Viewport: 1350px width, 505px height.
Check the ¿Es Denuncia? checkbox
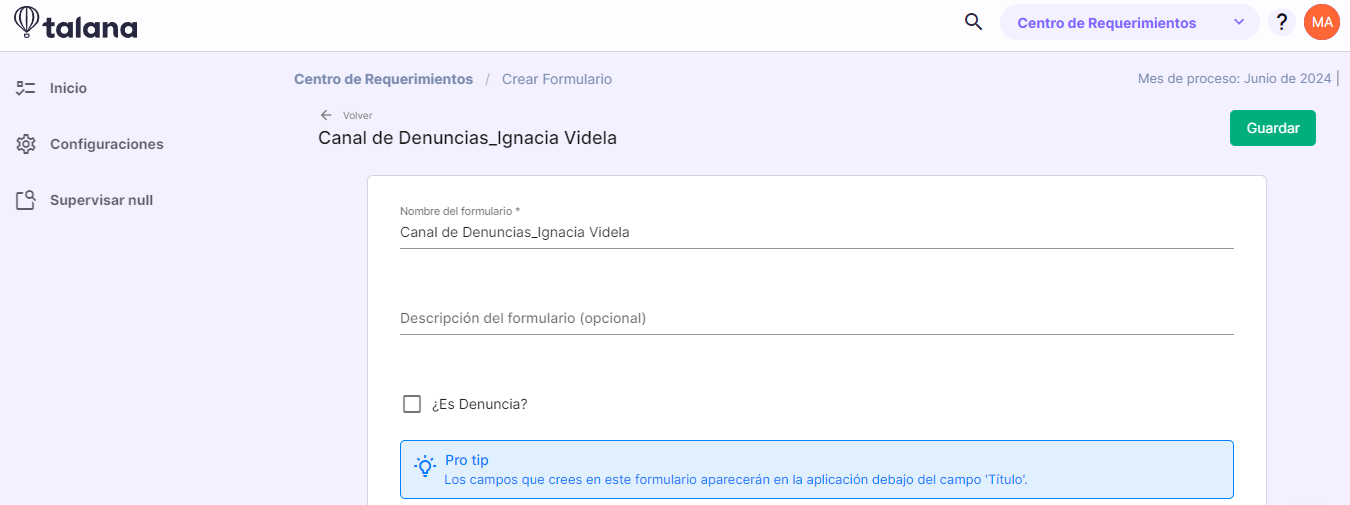point(411,404)
